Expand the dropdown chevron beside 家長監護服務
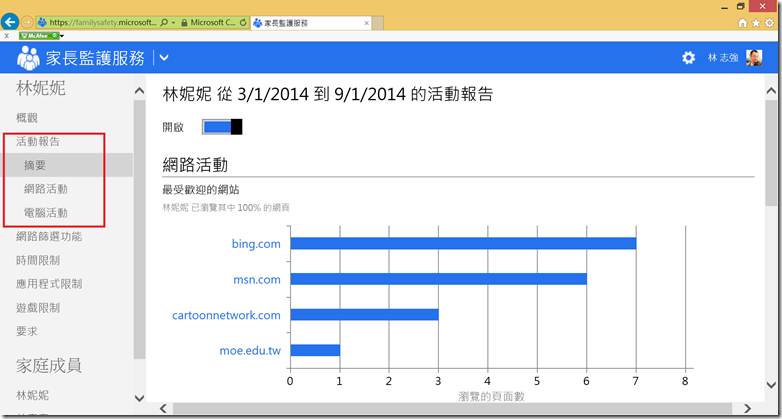Image resolution: width=782 pixels, height=419 pixels. click(x=164, y=59)
